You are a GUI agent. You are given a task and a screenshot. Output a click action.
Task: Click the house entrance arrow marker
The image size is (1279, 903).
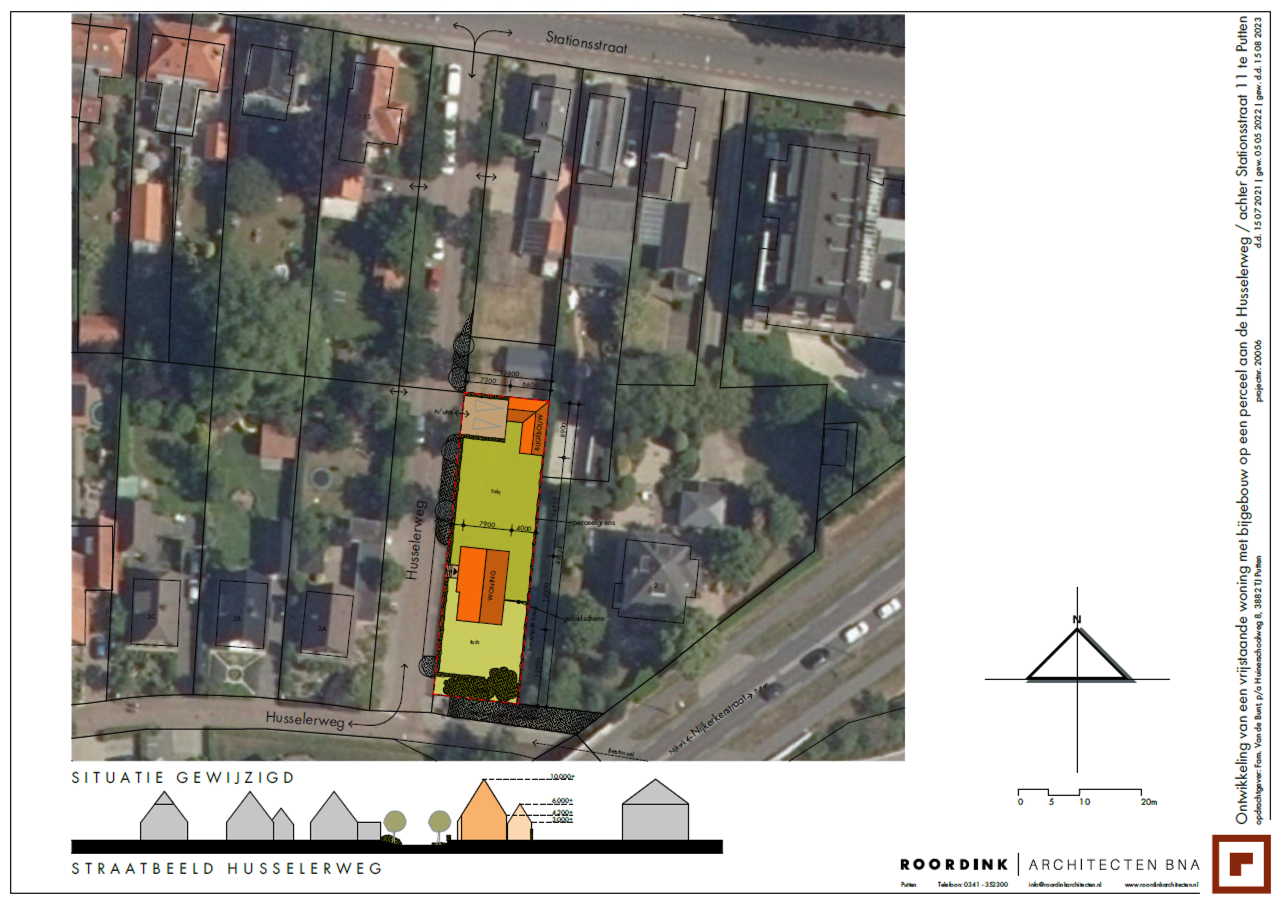click(452, 570)
